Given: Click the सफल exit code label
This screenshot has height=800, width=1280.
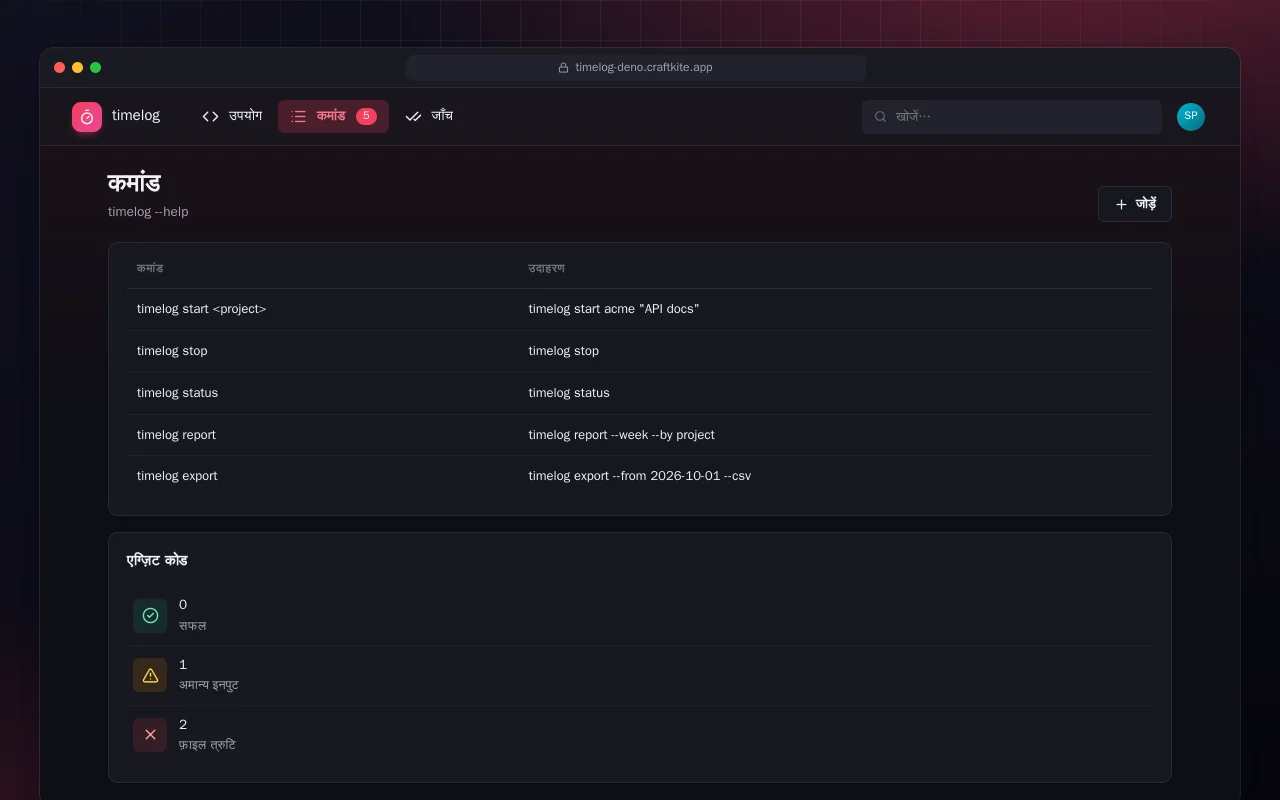Looking at the screenshot, I should 193,626.
